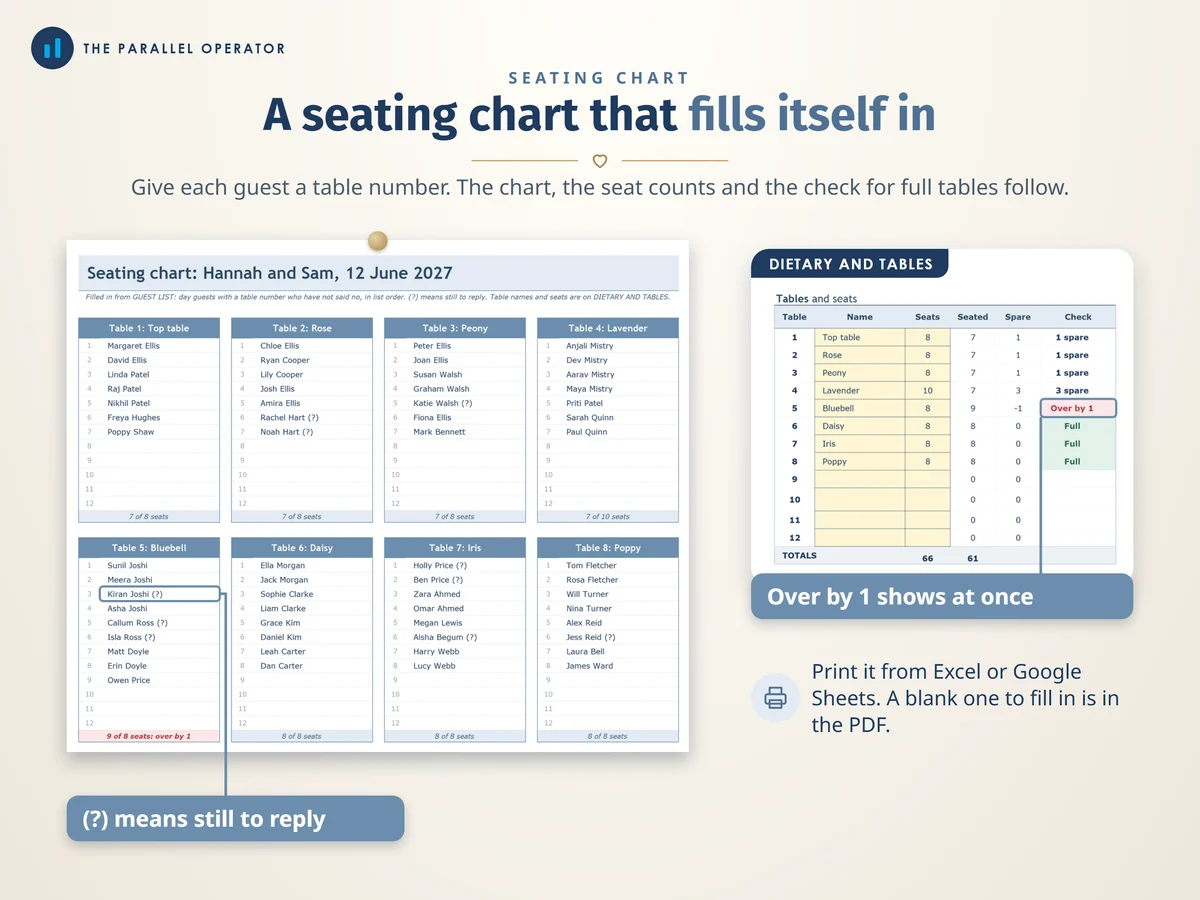Select the Table 3: Peony header

[455, 328]
